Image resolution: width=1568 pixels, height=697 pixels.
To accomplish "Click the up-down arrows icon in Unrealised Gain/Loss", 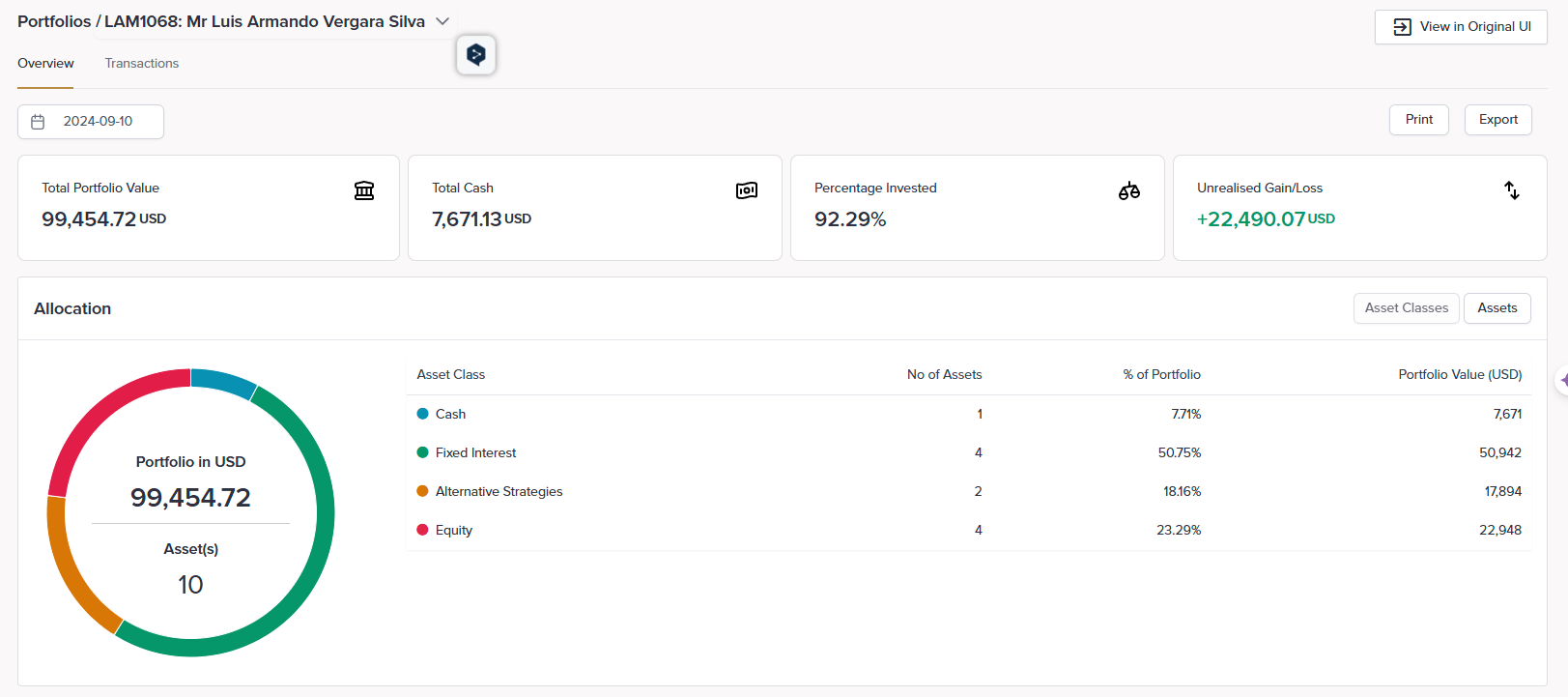I will click(1511, 190).
